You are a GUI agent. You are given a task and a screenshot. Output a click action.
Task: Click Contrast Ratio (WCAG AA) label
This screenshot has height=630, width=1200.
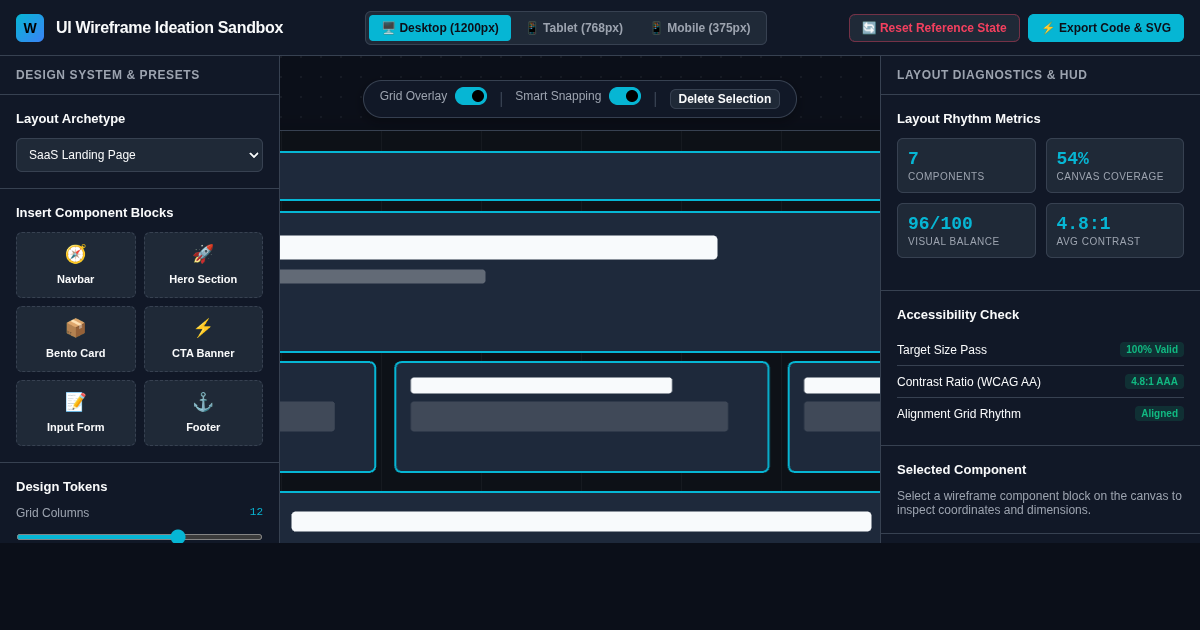(x=969, y=382)
